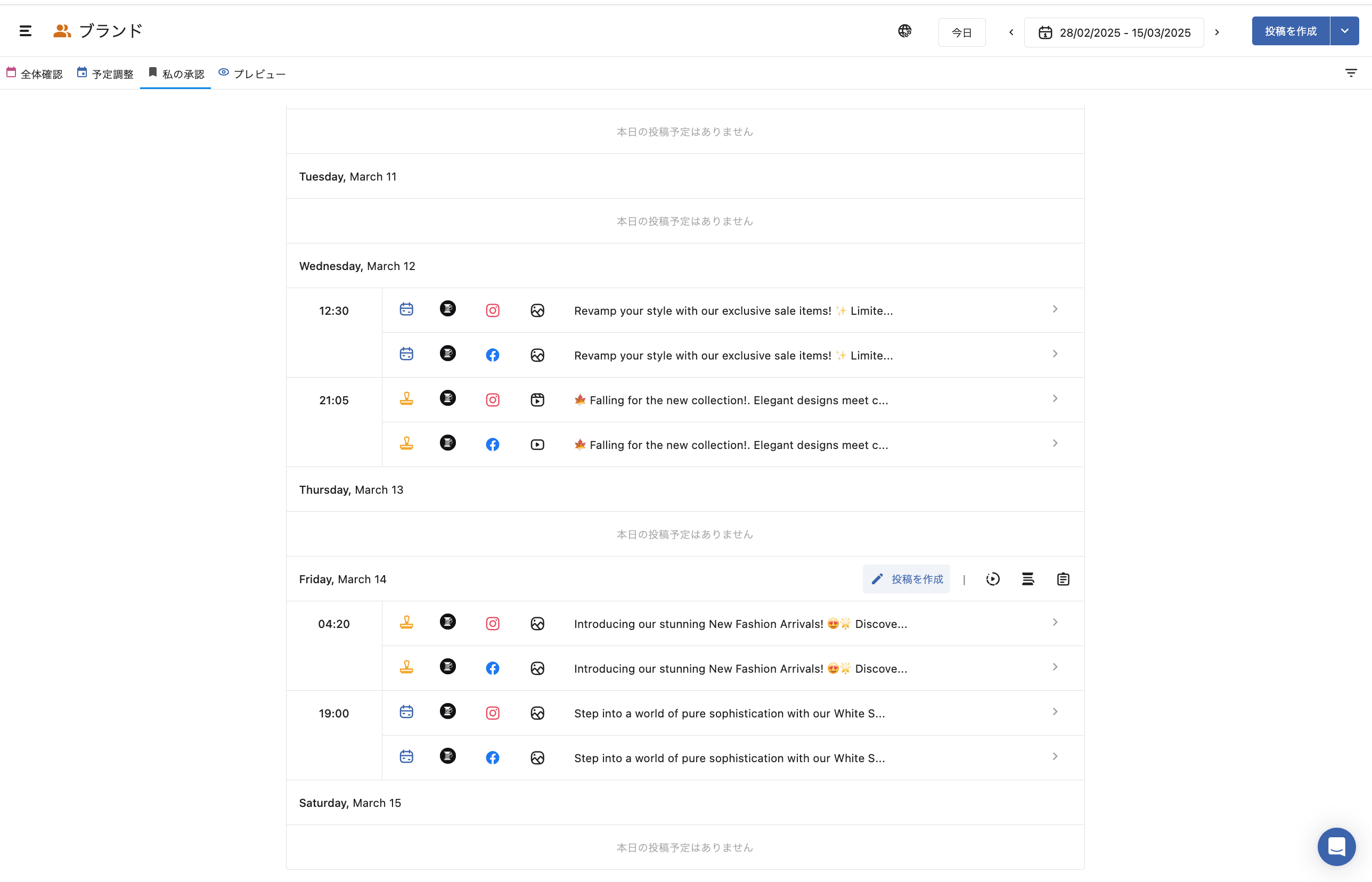
Task: Open the date range picker 28/02/2025 - 15/03/2025
Action: click(x=1114, y=32)
